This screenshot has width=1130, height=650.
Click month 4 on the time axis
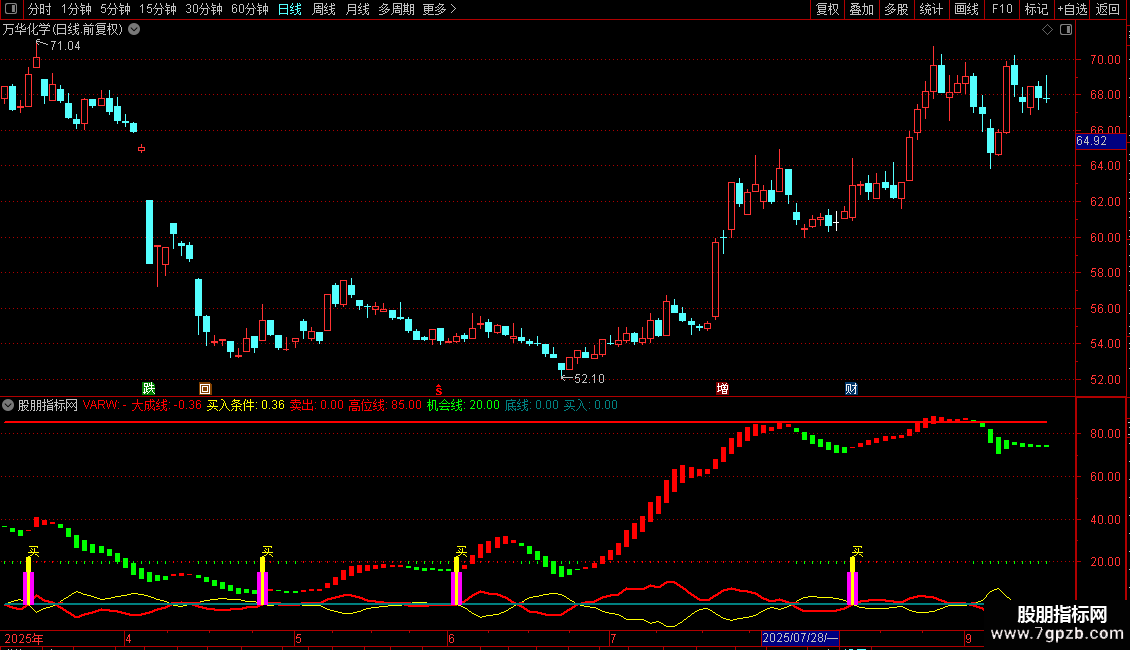tap(128, 638)
